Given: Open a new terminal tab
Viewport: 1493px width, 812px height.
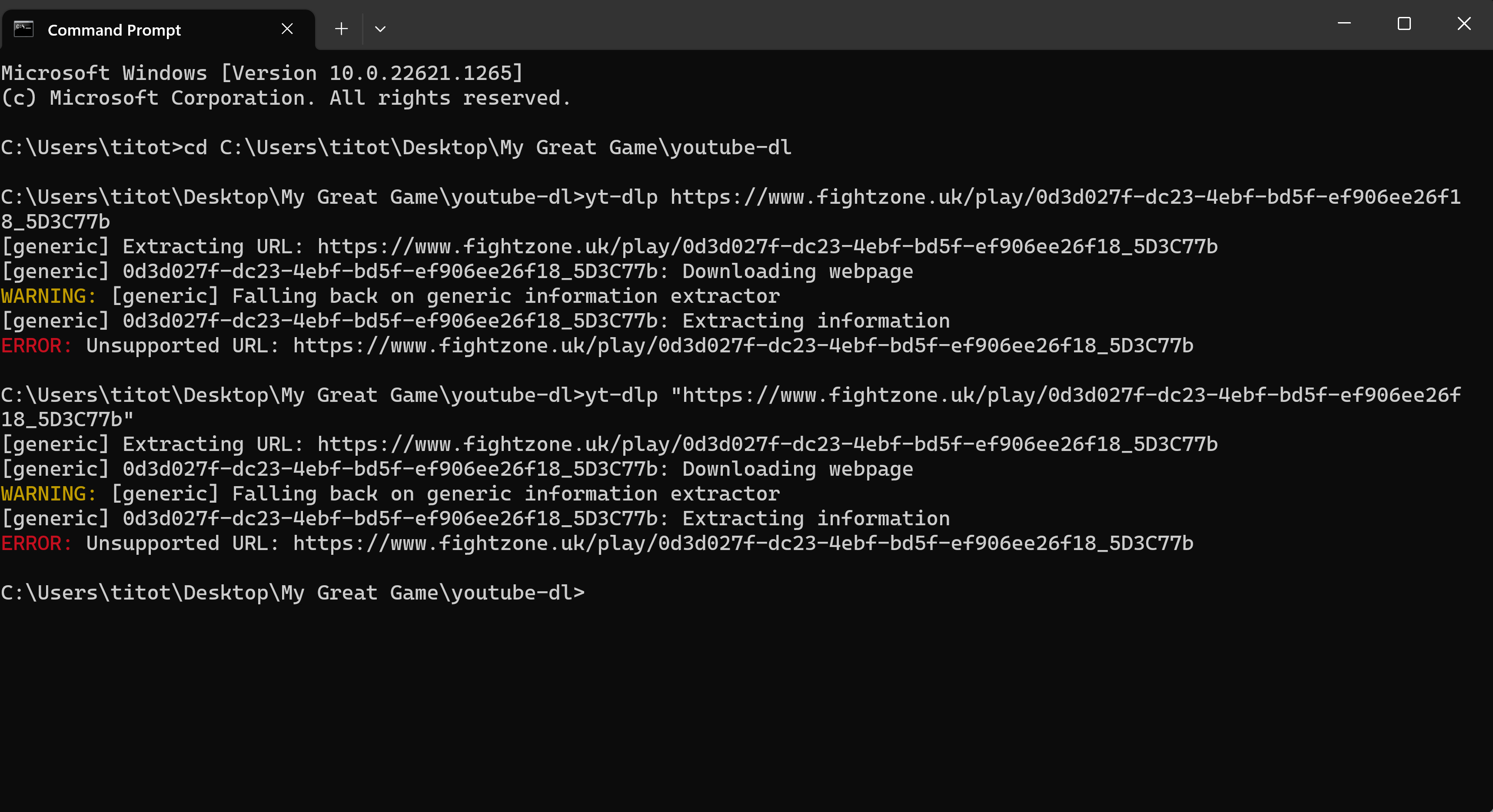Looking at the screenshot, I should pos(341,29).
